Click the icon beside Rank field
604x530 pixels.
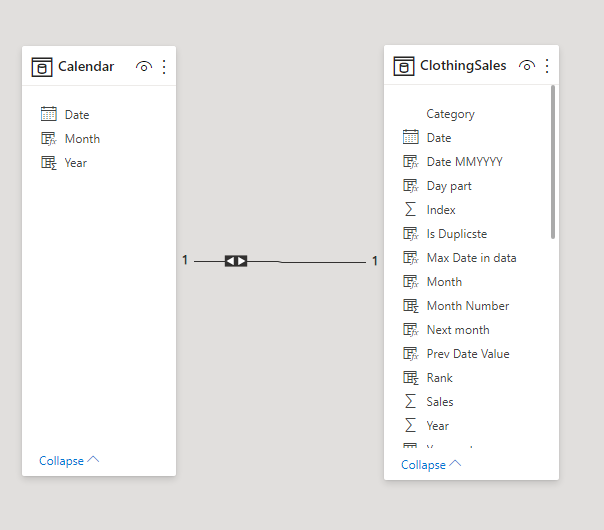(410, 378)
